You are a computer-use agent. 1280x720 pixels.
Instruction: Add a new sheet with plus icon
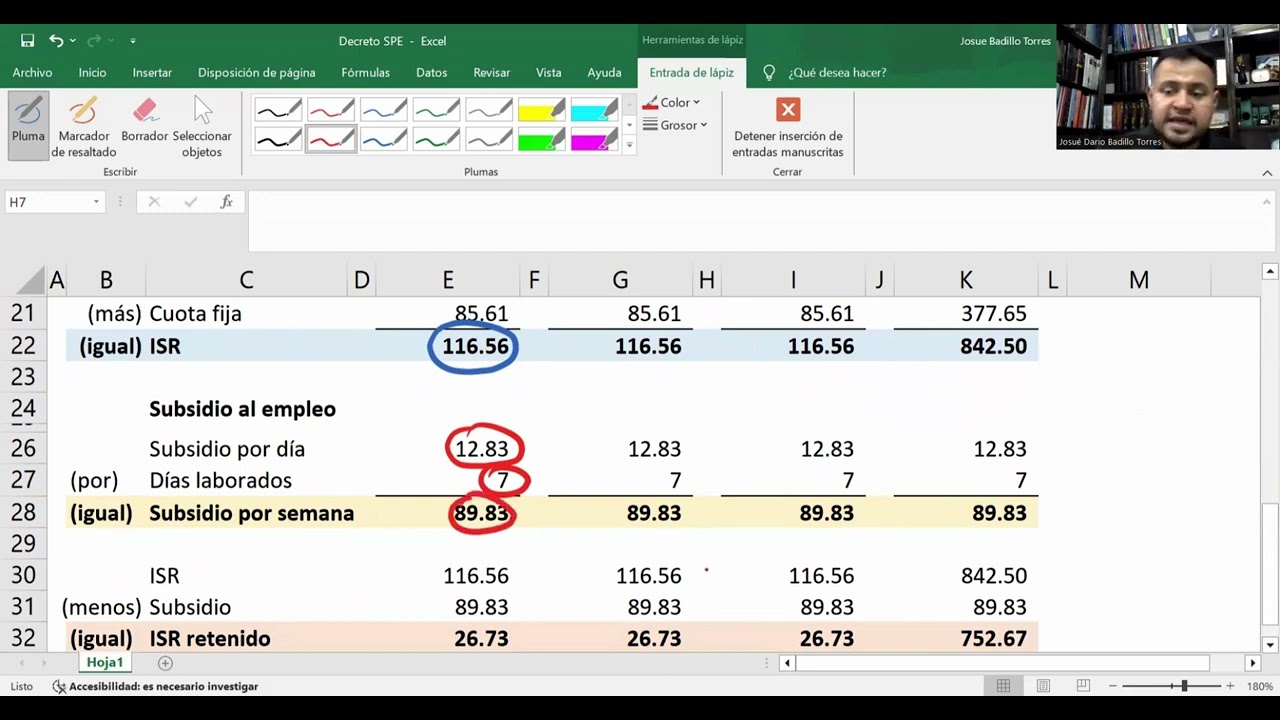click(x=165, y=663)
